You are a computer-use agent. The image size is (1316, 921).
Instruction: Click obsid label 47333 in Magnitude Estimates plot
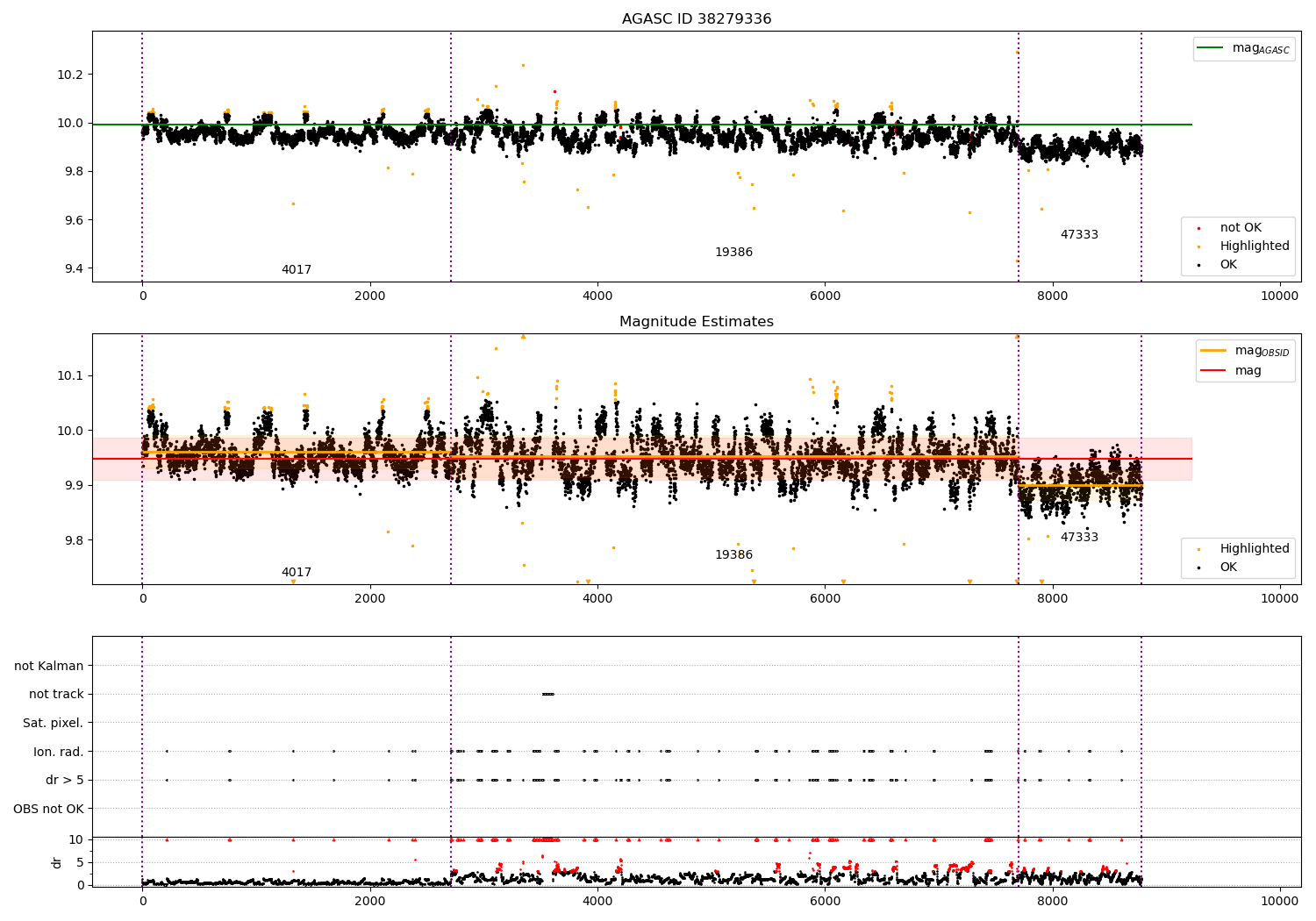tap(1079, 537)
